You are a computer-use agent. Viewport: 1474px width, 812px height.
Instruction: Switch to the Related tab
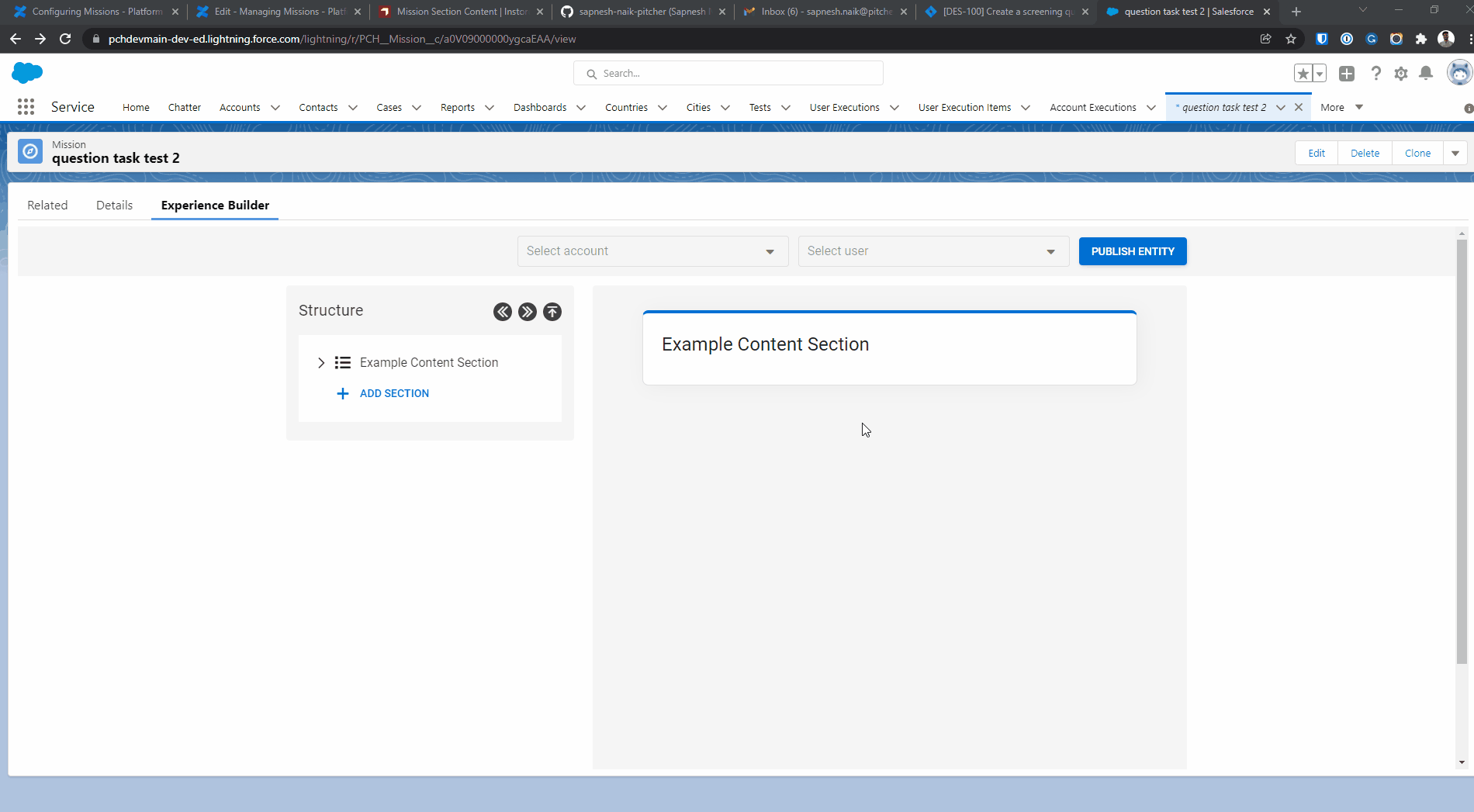coord(47,206)
